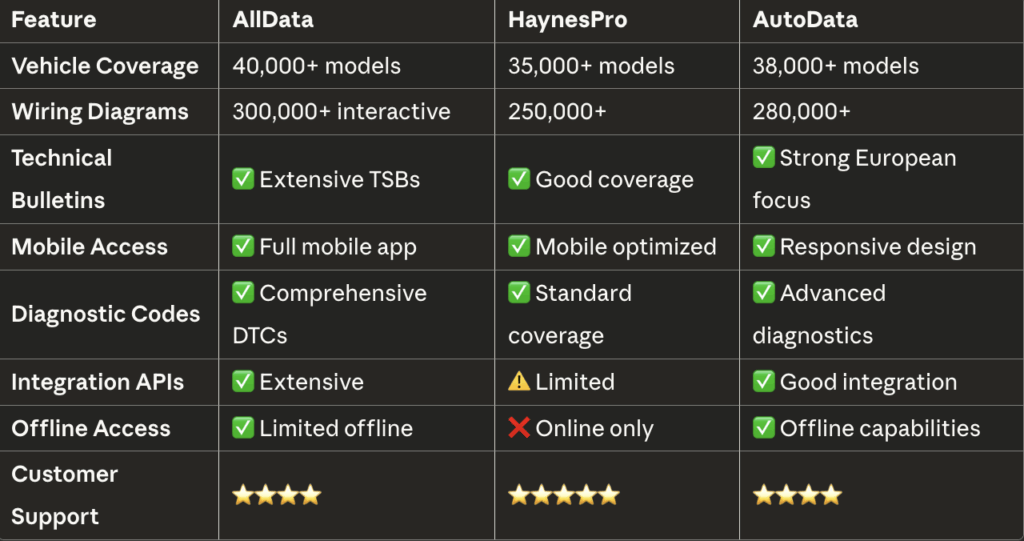
Task: Click the warning icon next to Limited
Action: (x=519, y=381)
